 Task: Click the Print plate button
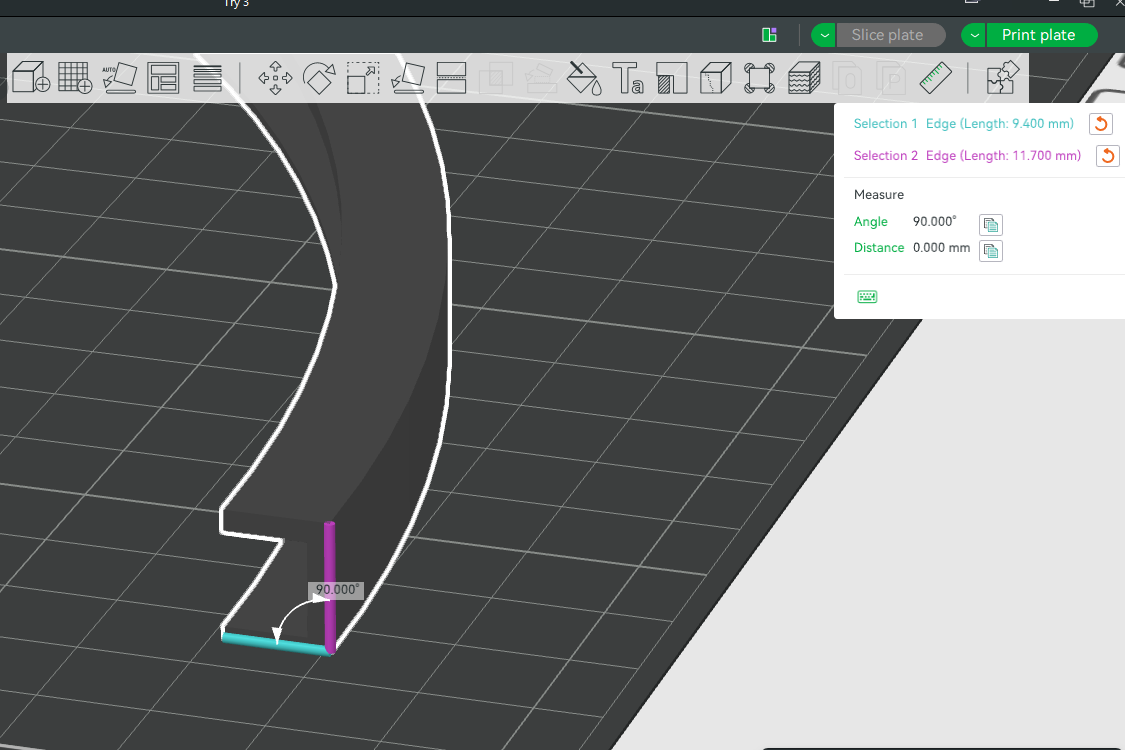click(1039, 35)
